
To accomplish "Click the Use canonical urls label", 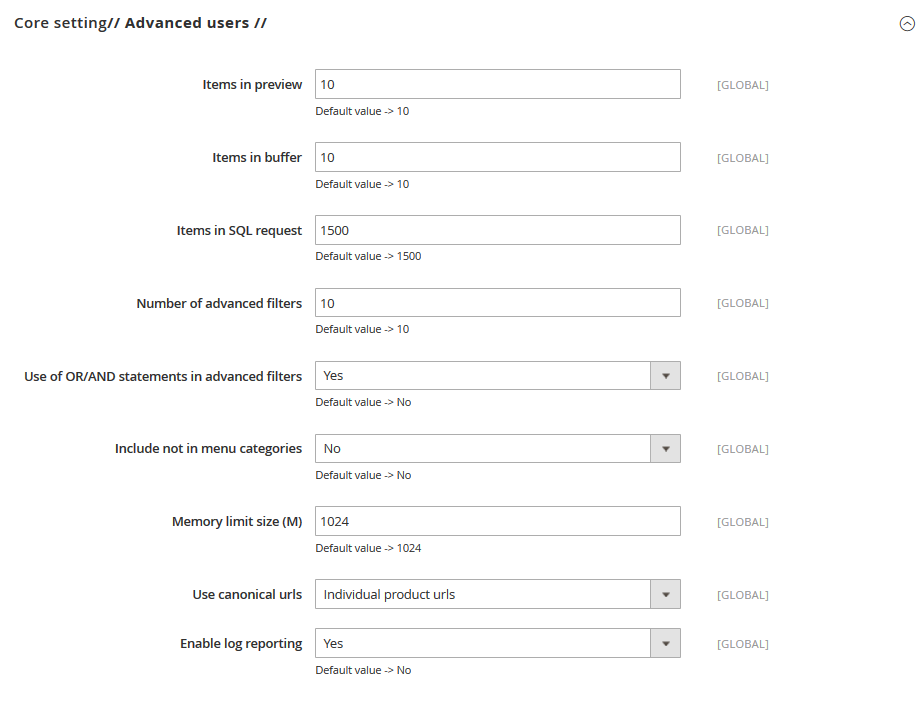I will [x=247, y=595].
